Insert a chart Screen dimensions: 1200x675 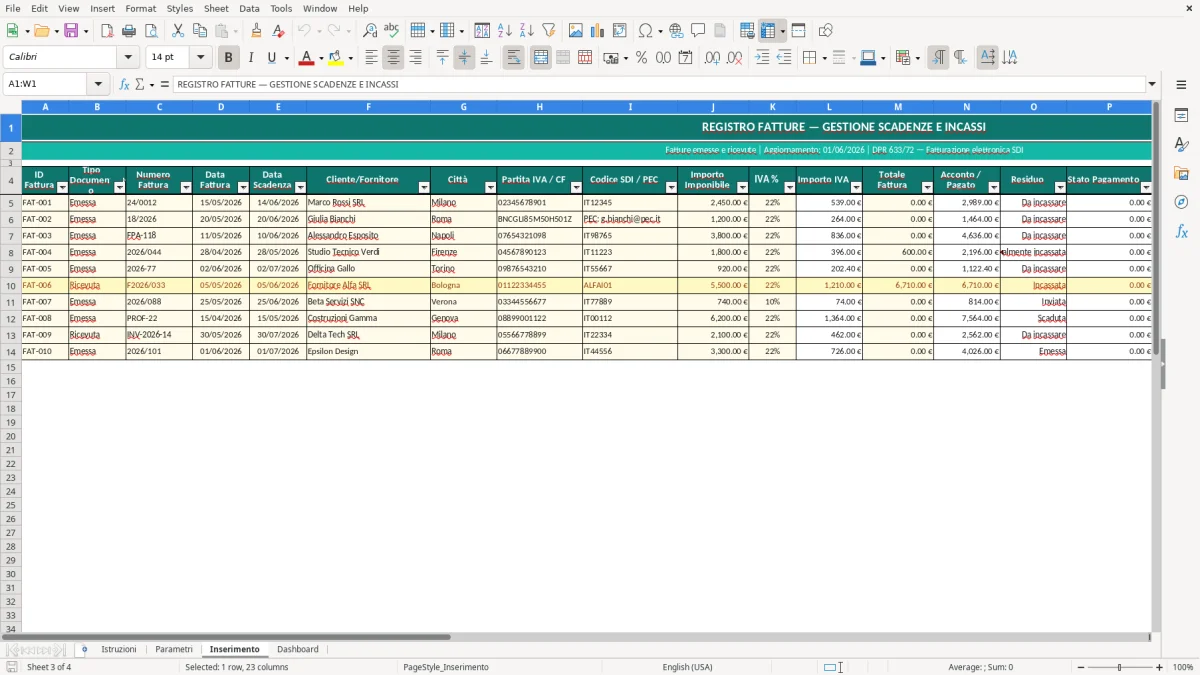click(x=598, y=31)
